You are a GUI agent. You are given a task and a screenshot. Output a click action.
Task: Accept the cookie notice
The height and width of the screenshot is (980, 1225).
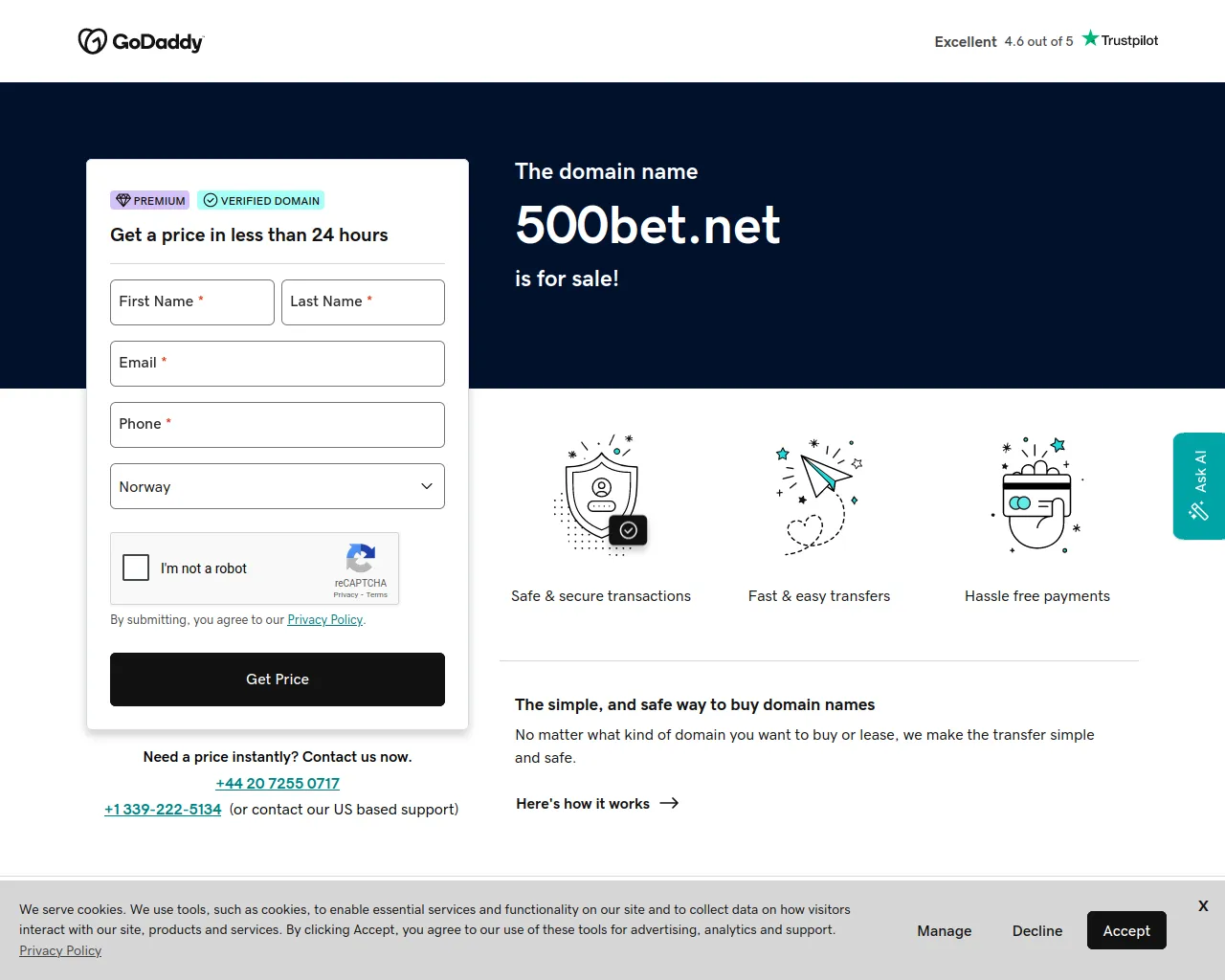pyautogui.click(x=1126, y=930)
